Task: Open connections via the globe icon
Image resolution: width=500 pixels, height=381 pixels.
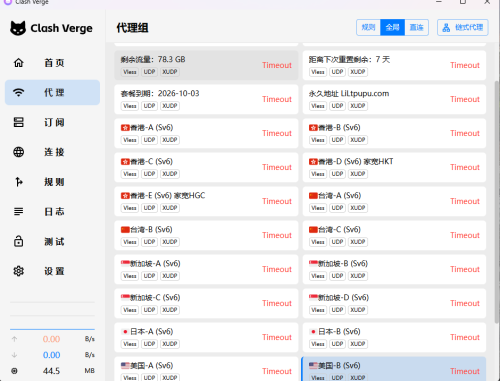Action: (x=19, y=152)
